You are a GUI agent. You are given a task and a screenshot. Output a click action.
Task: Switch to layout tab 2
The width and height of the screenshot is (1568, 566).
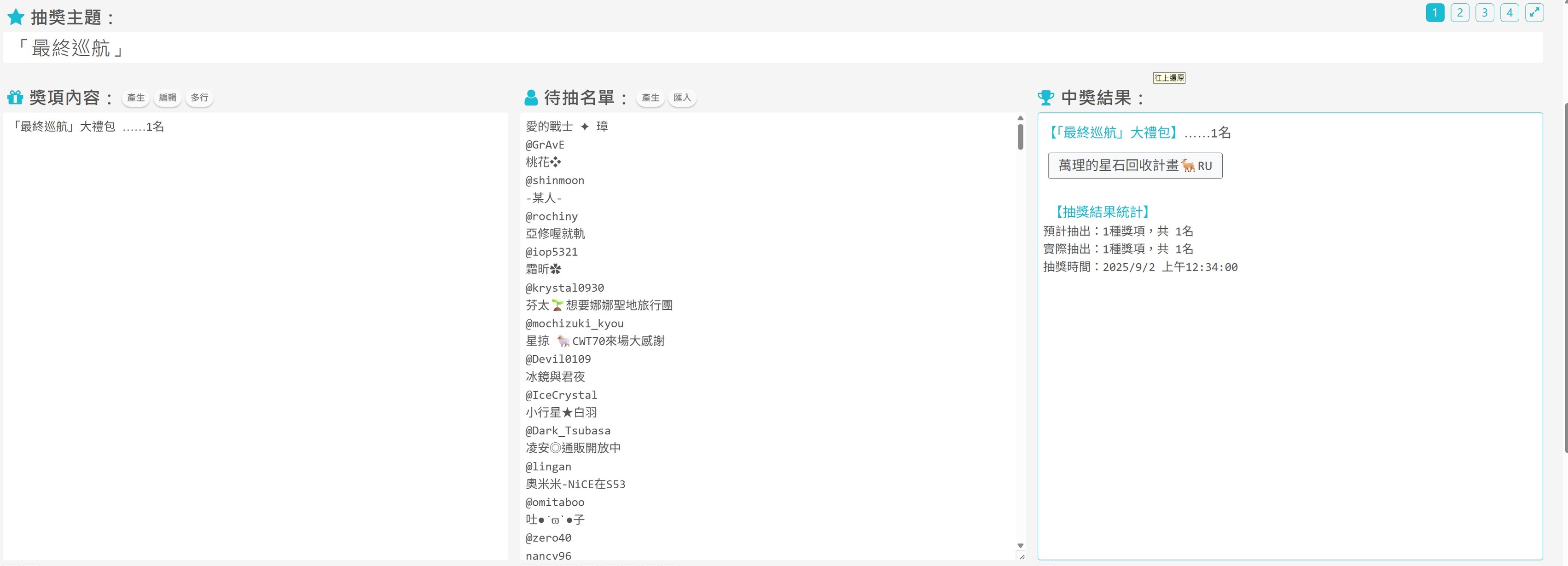(1460, 12)
